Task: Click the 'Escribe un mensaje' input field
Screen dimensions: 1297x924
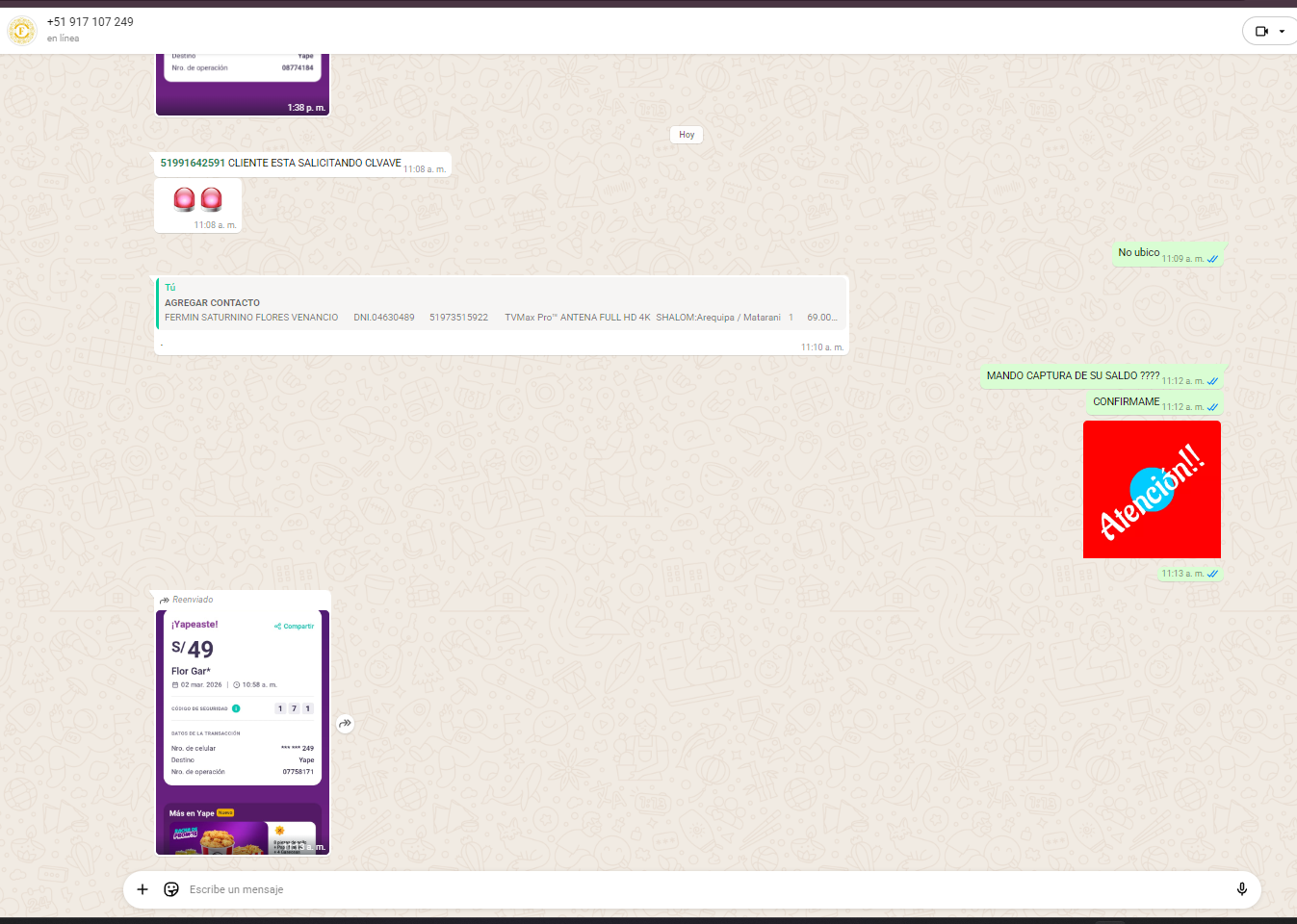Action: click(674, 889)
